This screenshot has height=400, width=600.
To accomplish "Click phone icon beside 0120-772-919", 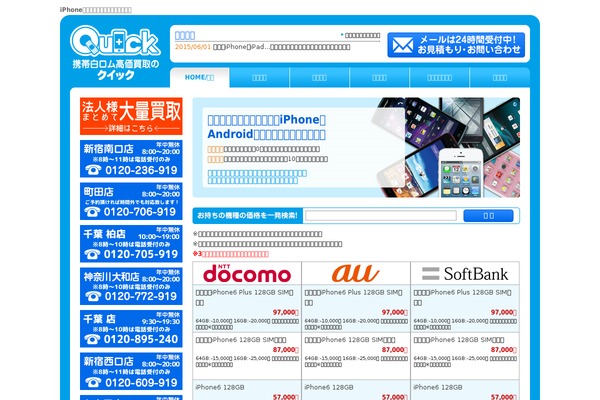I will [93, 296].
